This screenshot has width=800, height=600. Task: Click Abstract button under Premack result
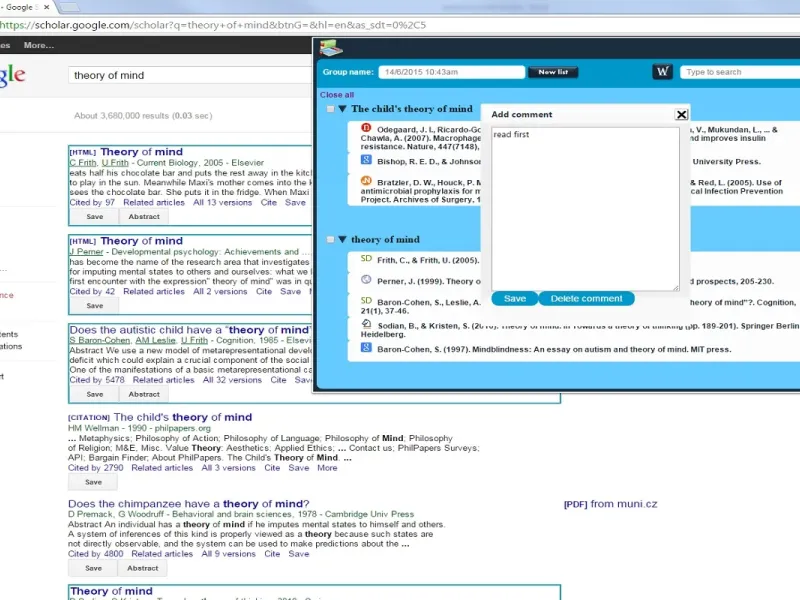[x=142, y=568]
